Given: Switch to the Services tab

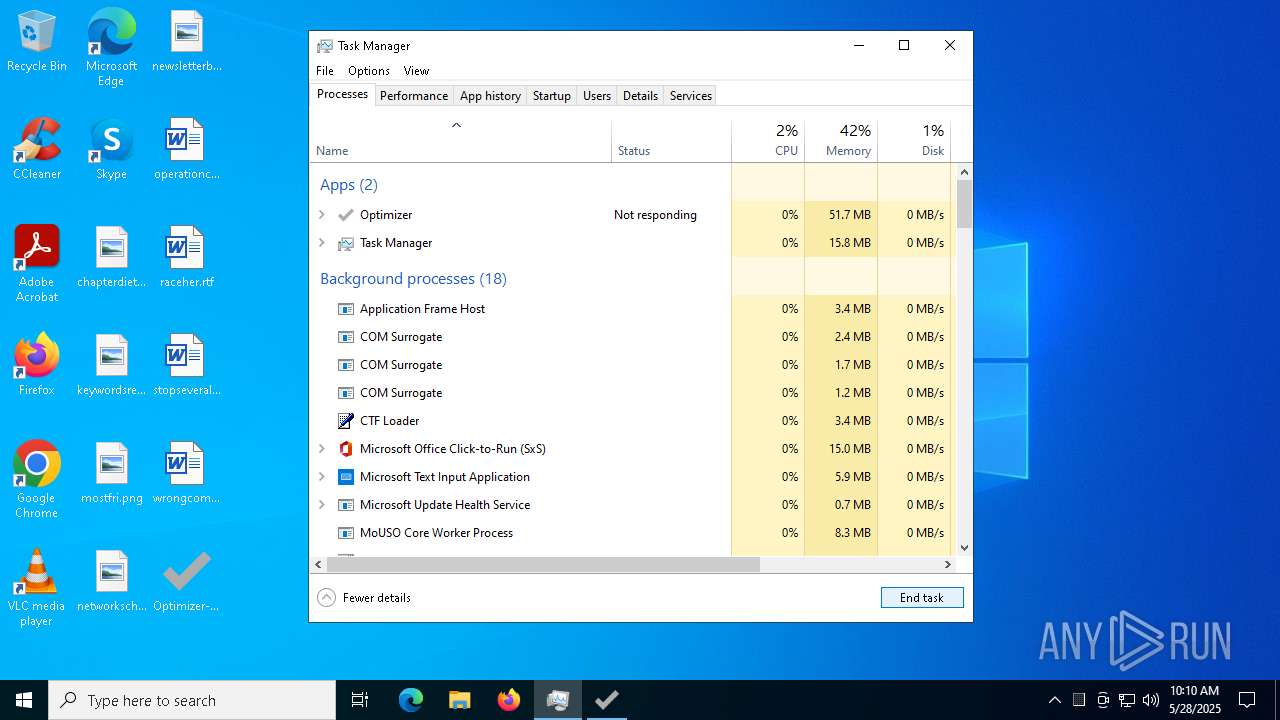Looking at the screenshot, I should pyautogui.click(x=691, y=96).
